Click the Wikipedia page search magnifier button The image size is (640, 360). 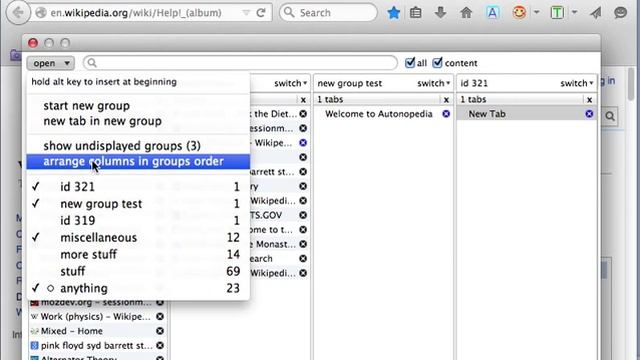[610, 116]
